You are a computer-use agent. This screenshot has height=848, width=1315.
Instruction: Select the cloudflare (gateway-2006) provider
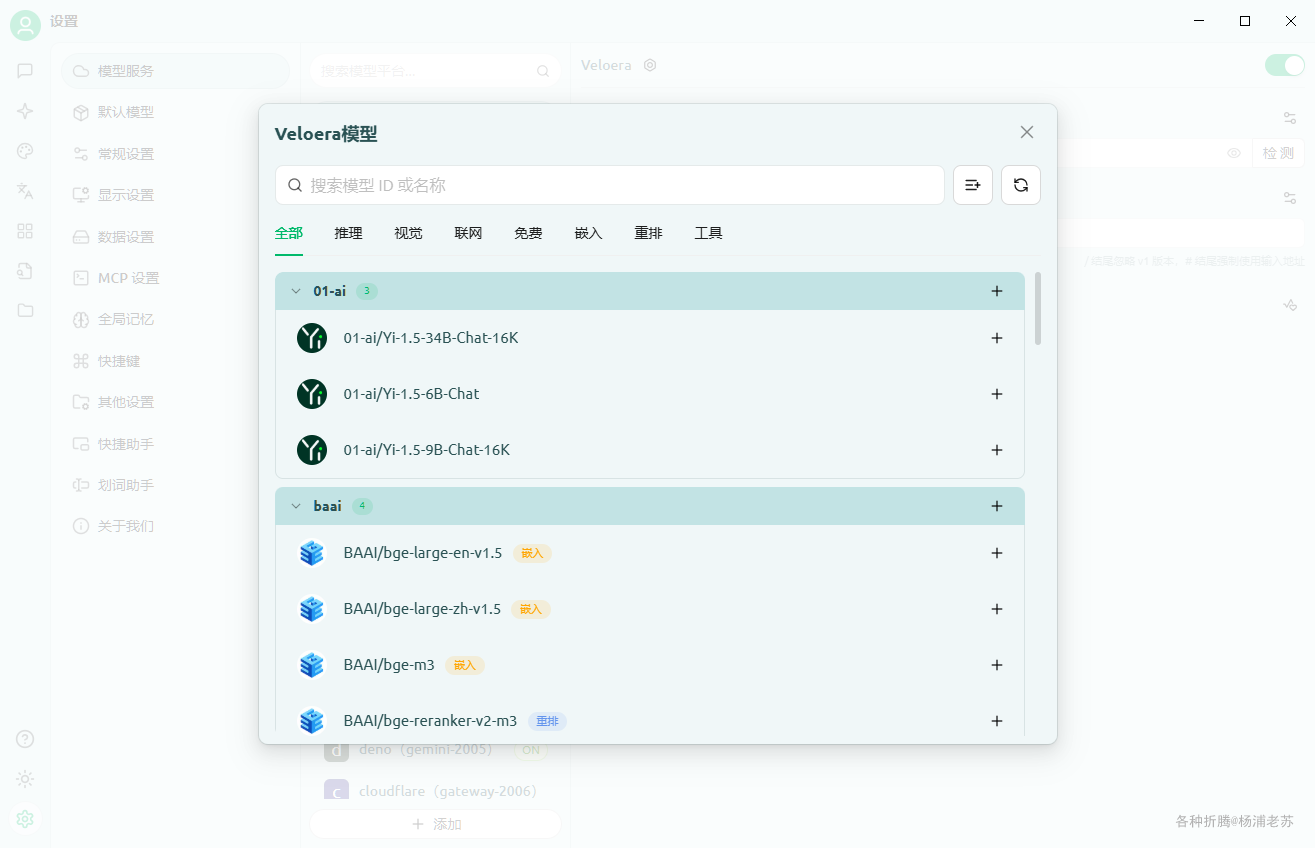pos(435,791)
